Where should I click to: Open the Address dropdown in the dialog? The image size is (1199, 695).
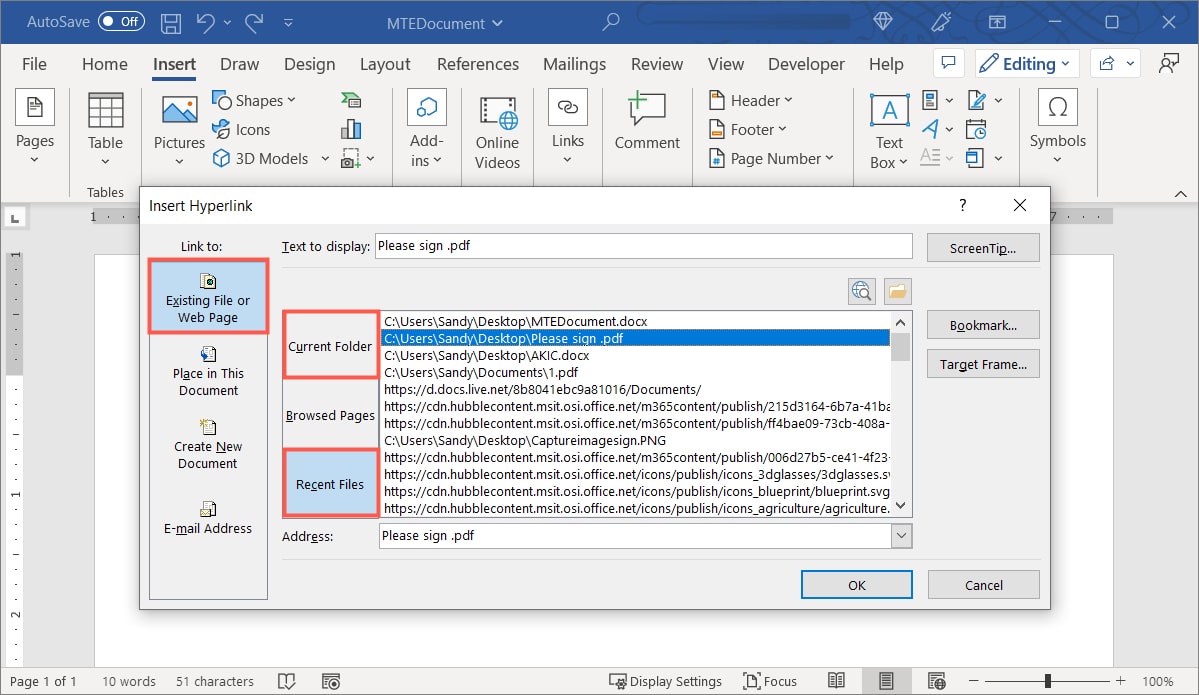(x=901, y=535)
